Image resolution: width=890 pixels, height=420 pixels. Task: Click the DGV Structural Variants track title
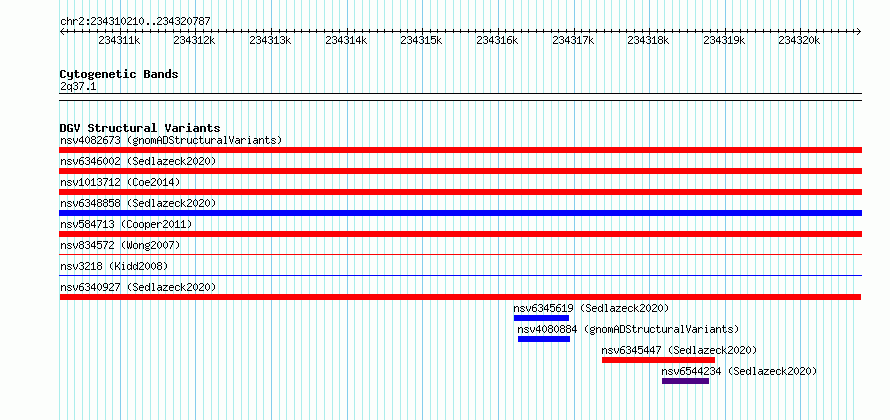[140, 128]
